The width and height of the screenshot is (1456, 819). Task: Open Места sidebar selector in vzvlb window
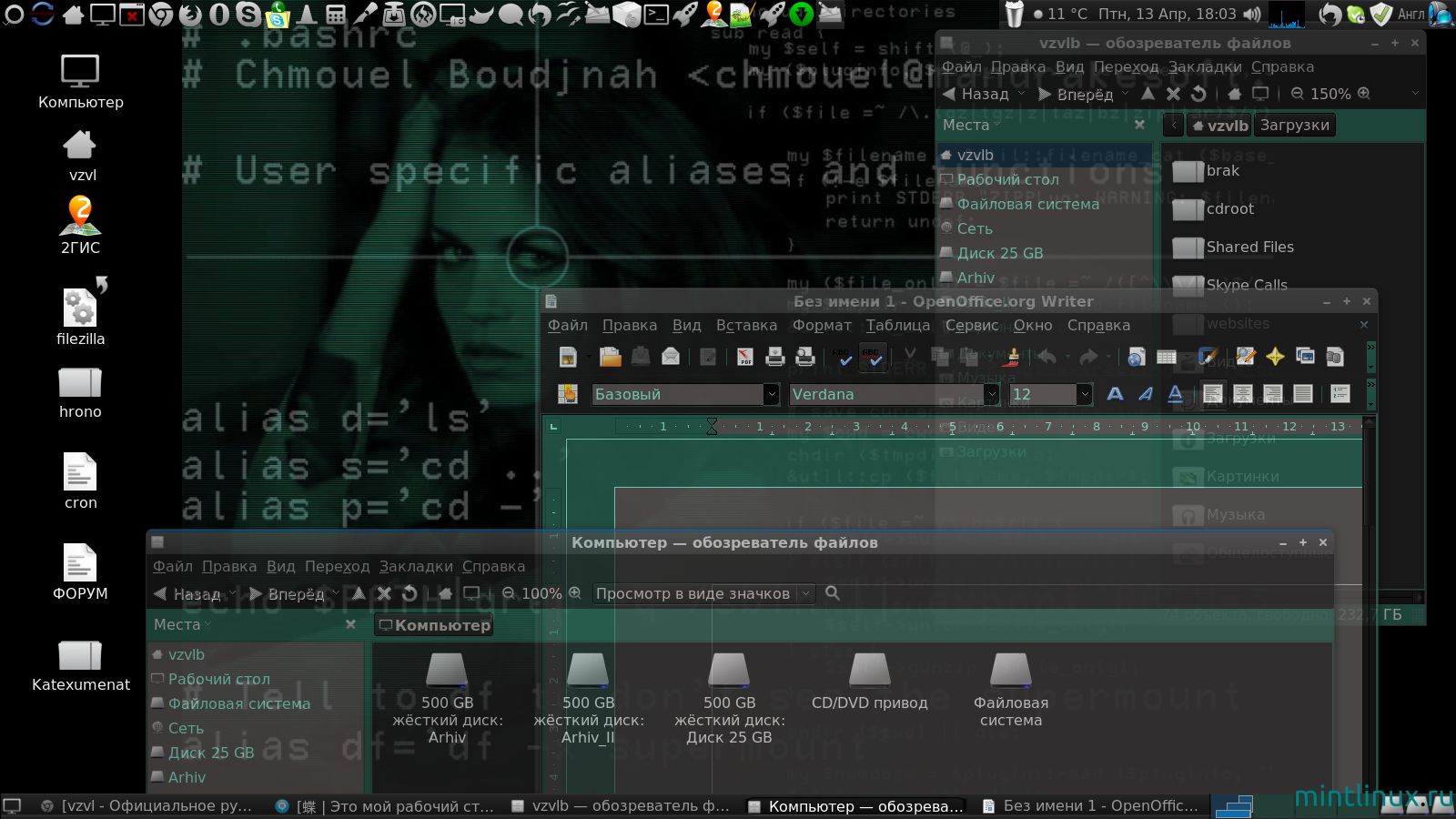coord(972,125)
